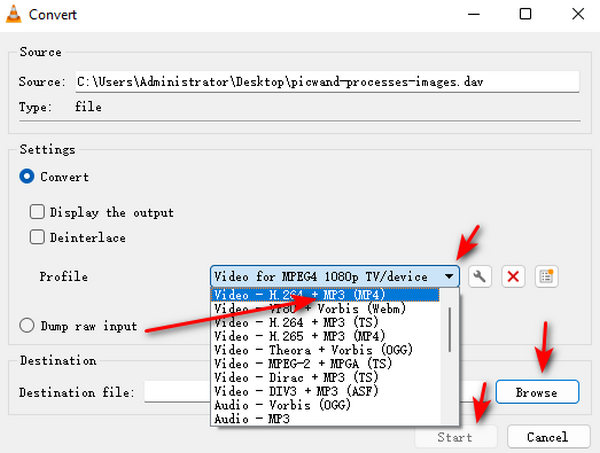Enable Display the output checkbox
The image size is (600, 453).
point(37,212)
